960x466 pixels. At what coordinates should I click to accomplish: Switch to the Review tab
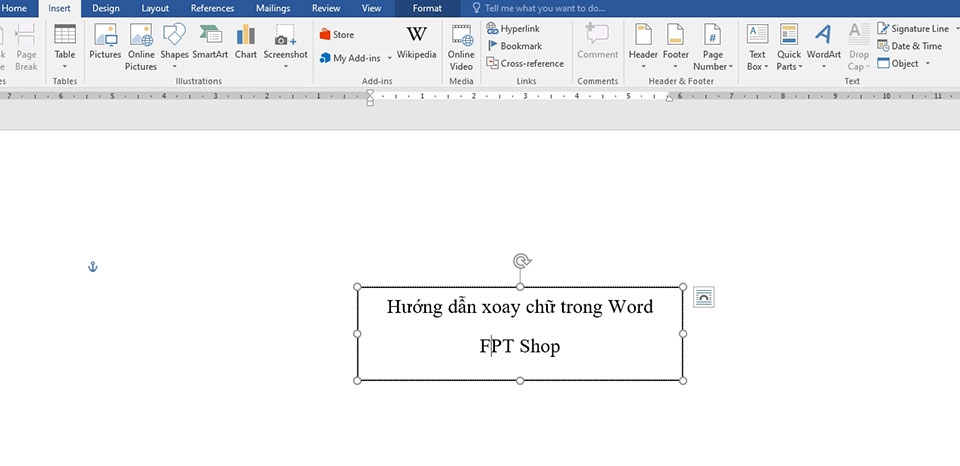(x=326, y=9)
